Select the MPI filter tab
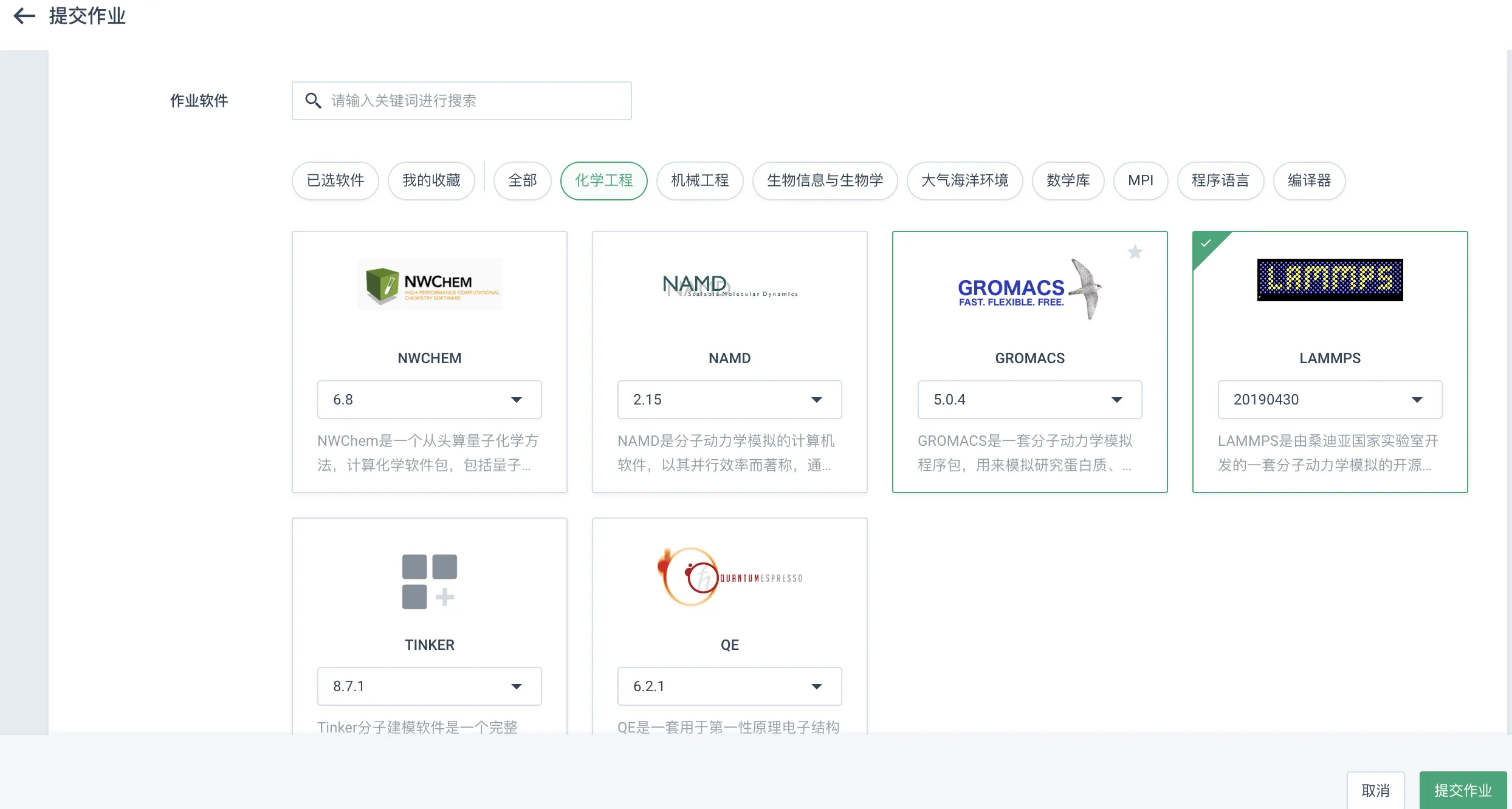 [x=1141, y=180]
